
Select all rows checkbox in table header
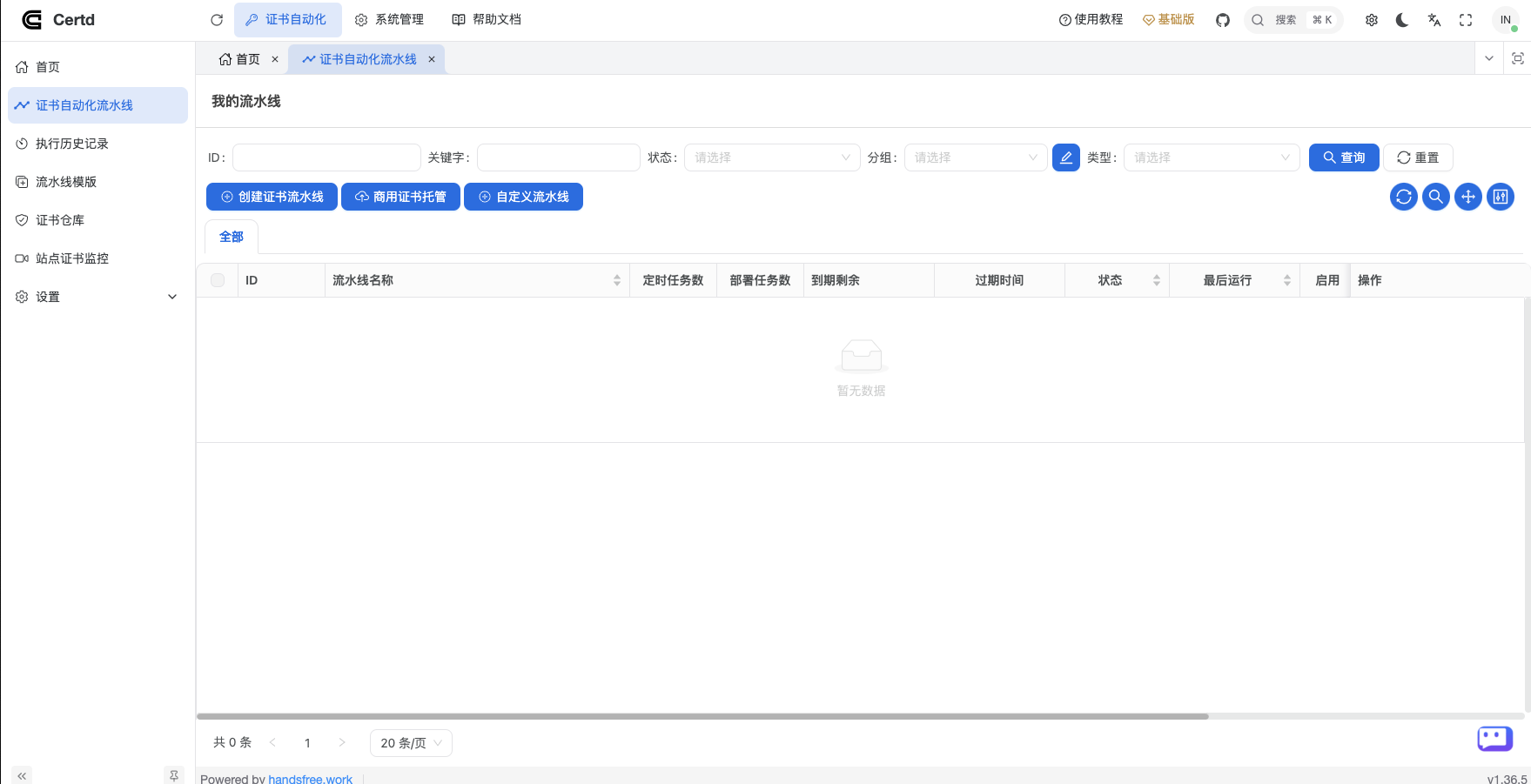218,280
